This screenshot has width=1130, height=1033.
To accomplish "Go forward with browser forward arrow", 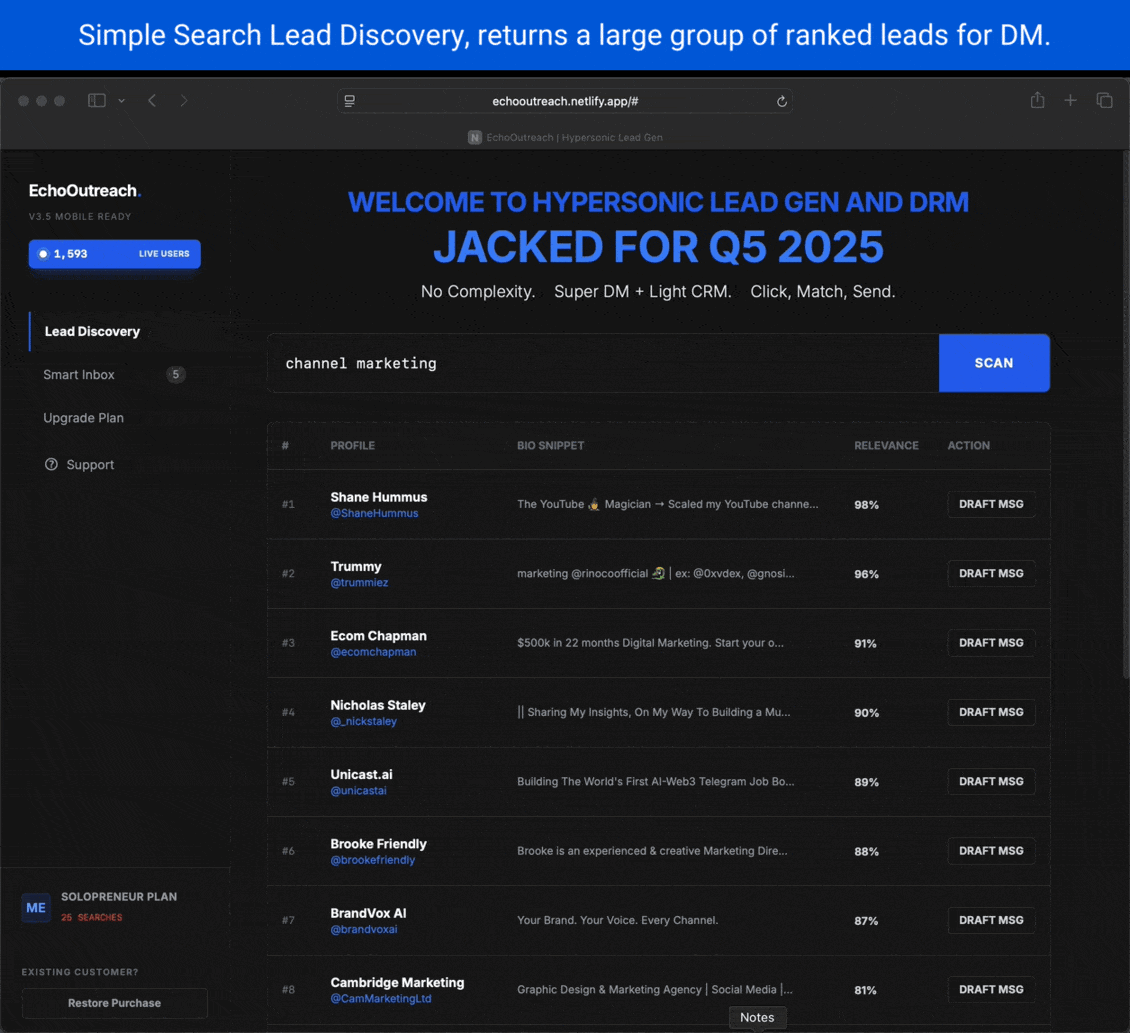I will 184,101.
